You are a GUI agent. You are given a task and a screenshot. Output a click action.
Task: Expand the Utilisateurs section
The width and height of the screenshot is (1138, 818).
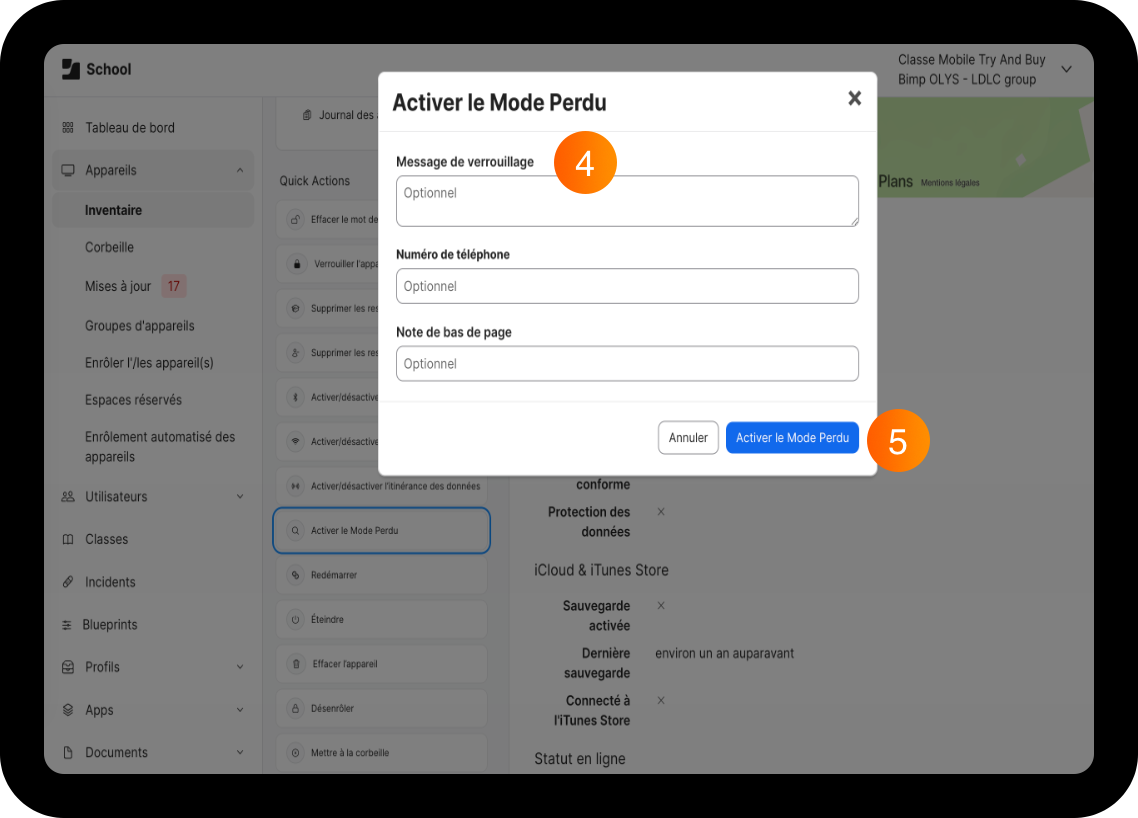coord(240,496)
